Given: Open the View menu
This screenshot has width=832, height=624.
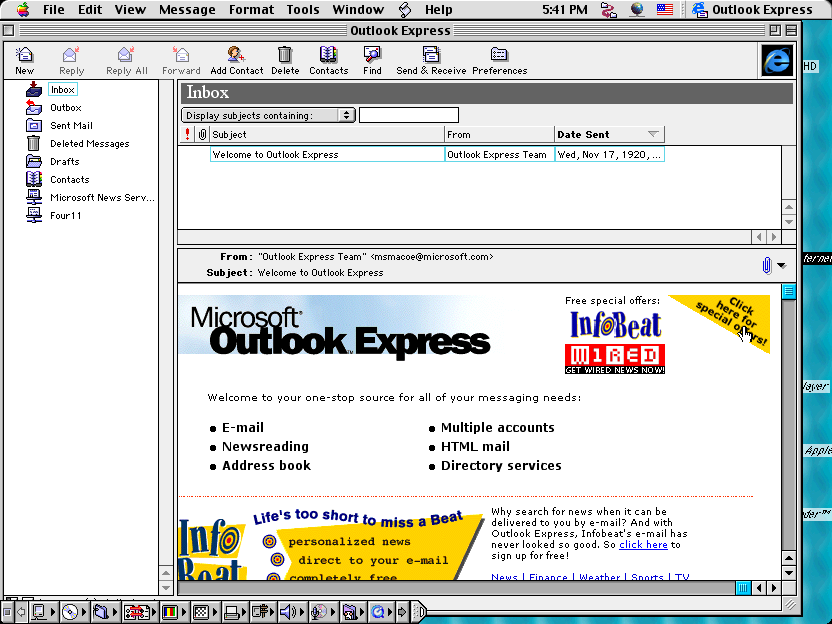Looking at the screenshot, I should pyautogui.click(x=130, y=10).
